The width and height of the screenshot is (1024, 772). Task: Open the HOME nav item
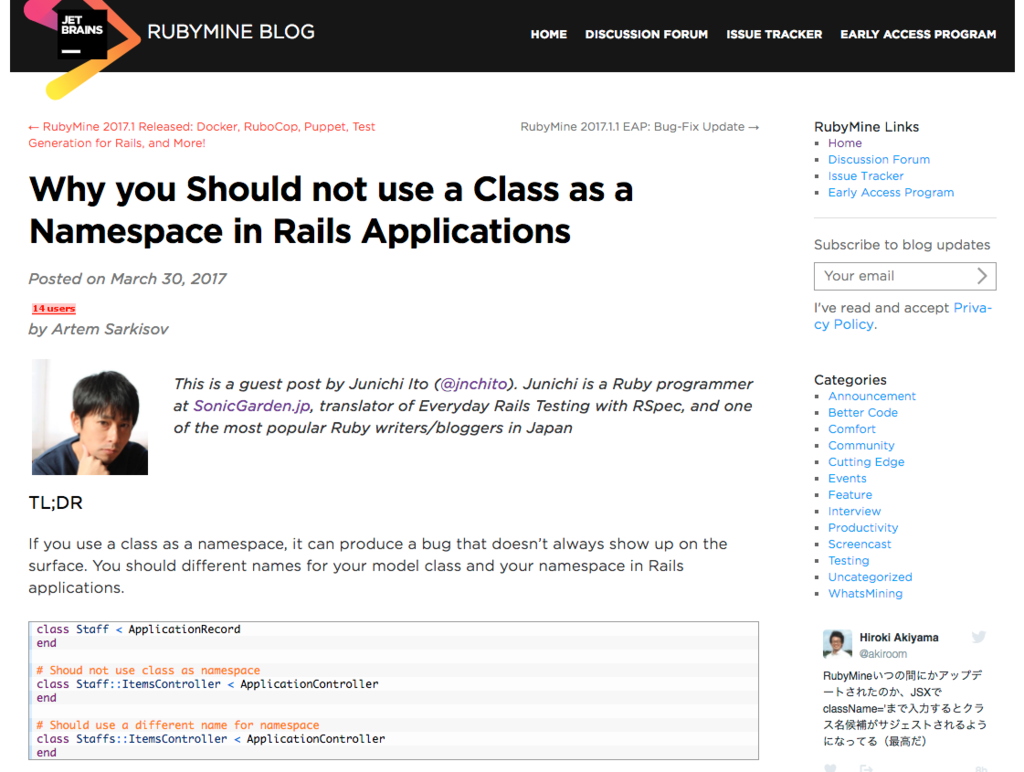point(549,34)
